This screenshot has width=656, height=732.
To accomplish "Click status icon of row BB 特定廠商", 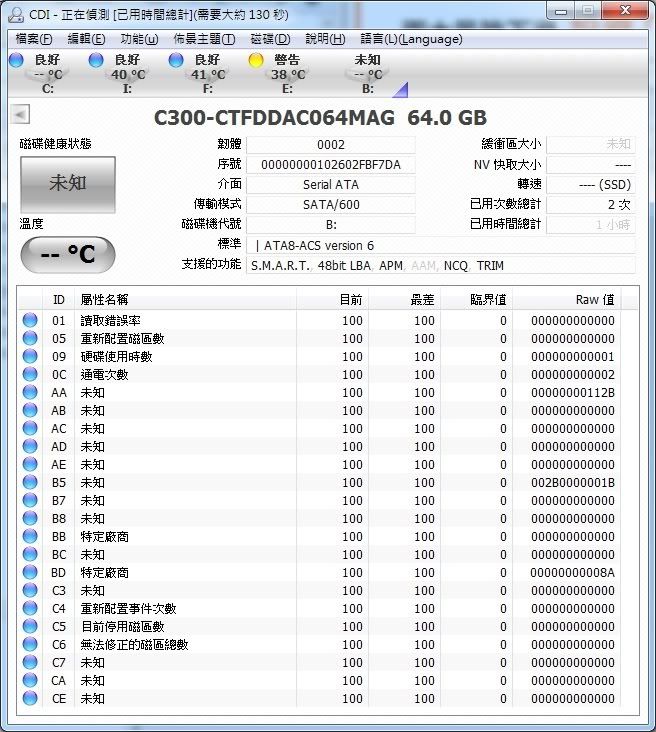I will coord(30,536).
